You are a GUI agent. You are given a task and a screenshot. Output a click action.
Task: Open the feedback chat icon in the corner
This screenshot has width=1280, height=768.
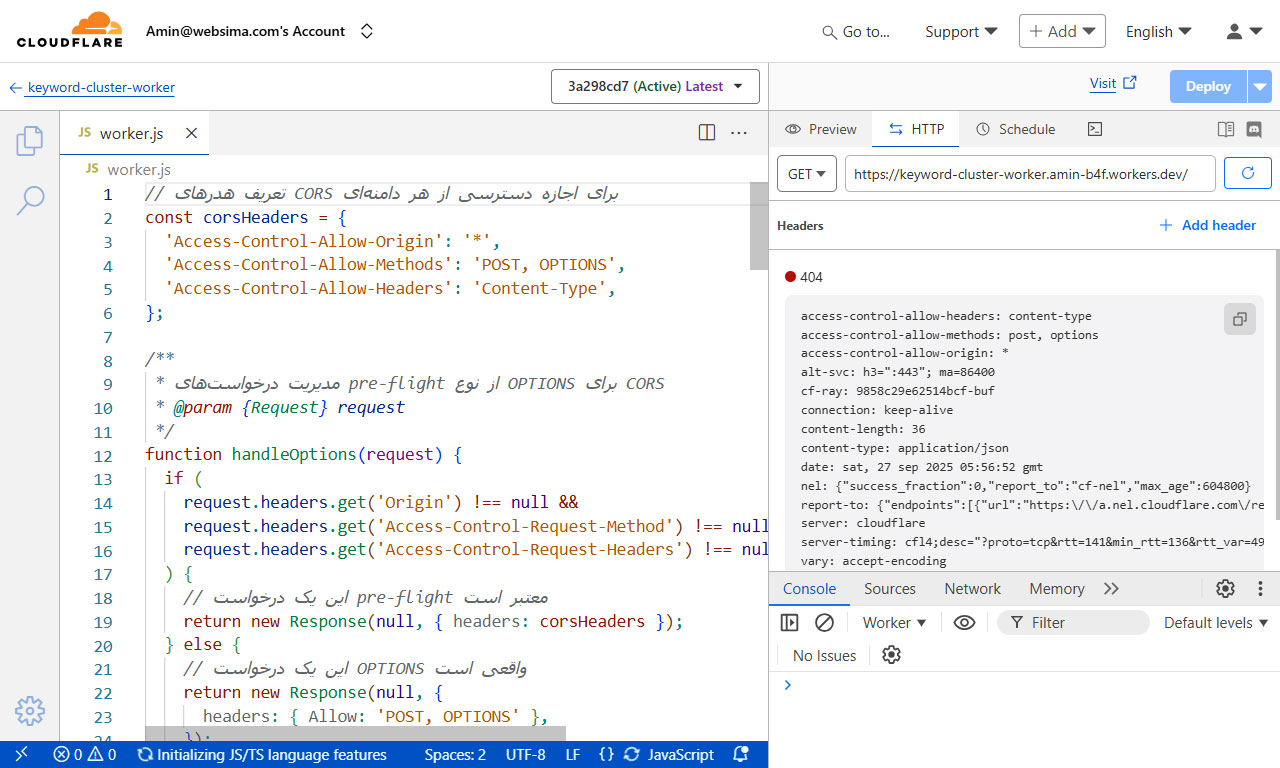tap(1255, 129)
